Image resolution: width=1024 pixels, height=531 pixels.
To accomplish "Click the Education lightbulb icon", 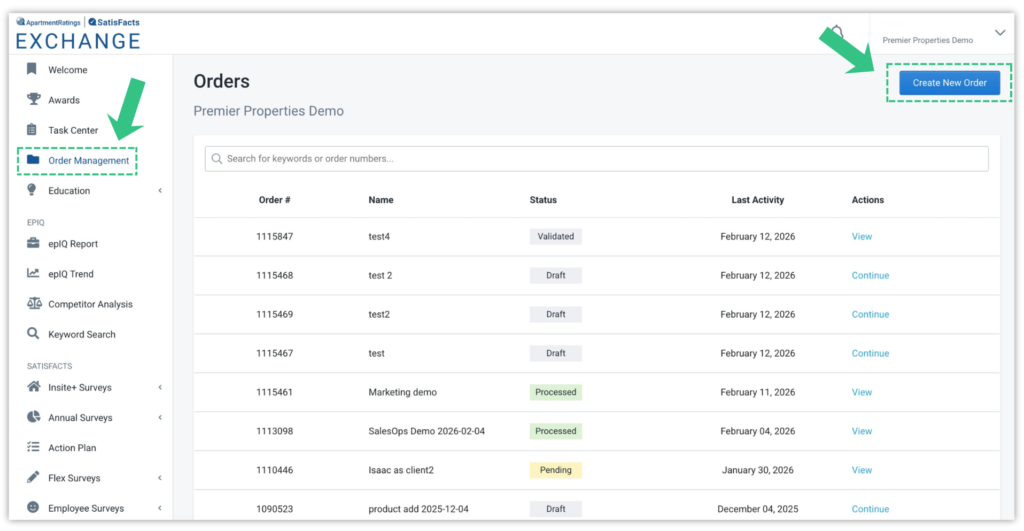I will [33, 190].
